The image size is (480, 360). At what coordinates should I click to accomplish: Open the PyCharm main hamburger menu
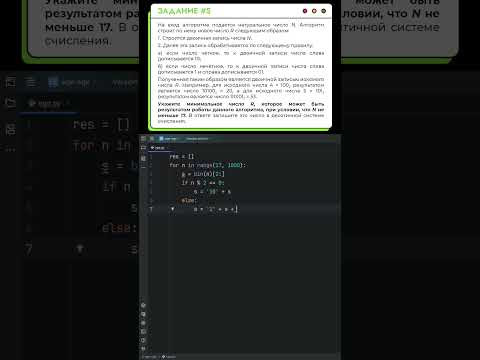(143, 138)
